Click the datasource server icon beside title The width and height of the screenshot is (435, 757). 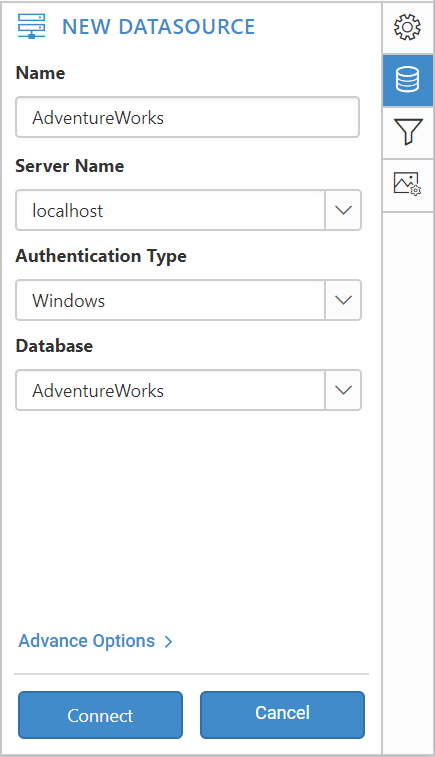coord(31,26)
